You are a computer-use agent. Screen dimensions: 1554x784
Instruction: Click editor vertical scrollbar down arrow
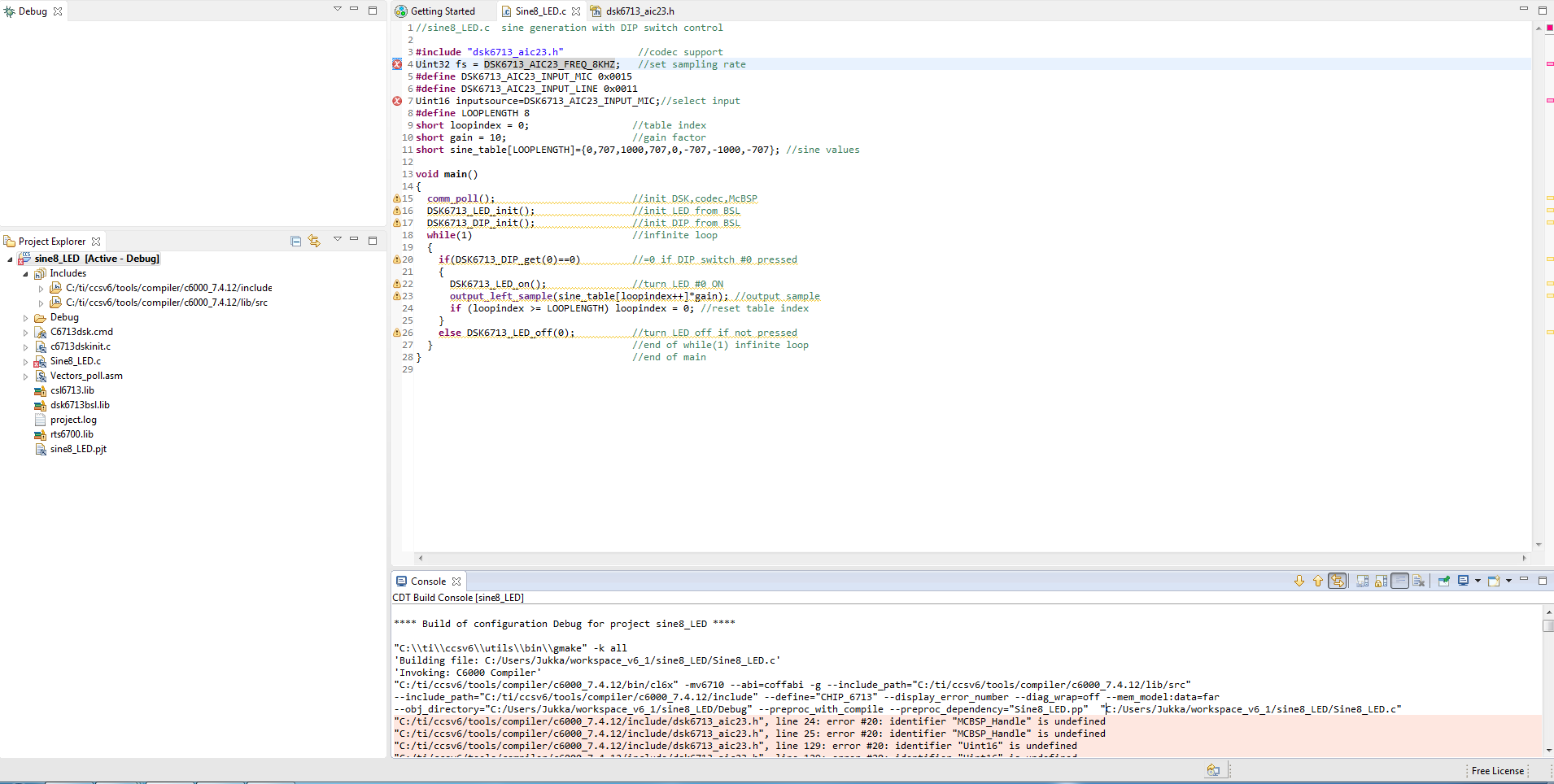click(x=1538, y=545)
